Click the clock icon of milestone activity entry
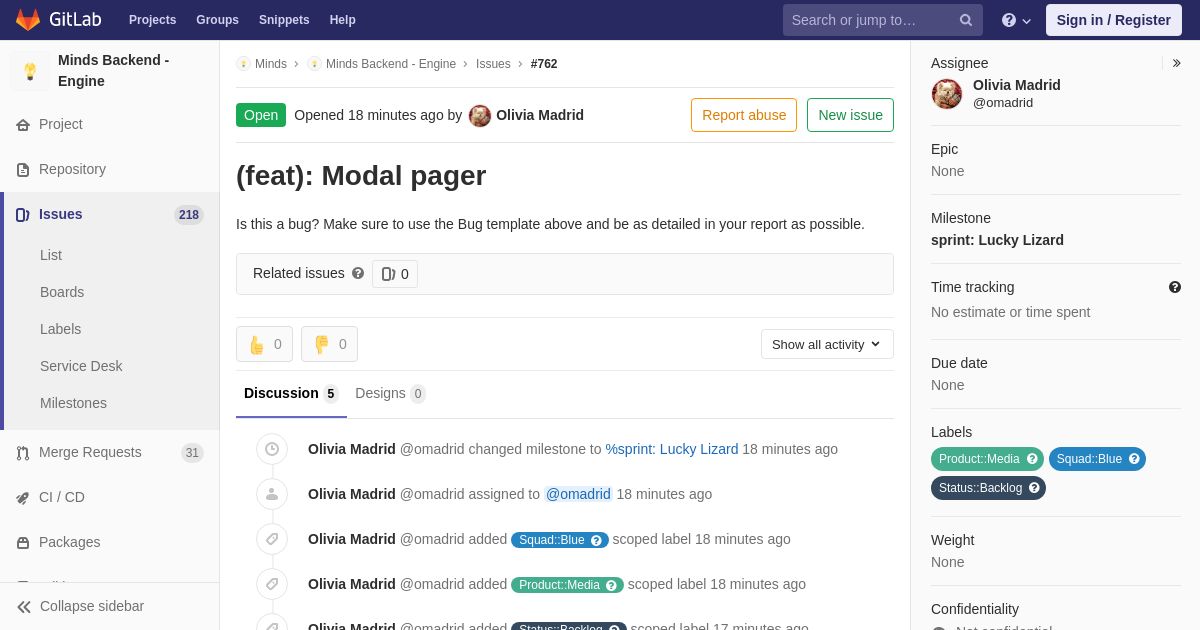Screen dimensions: 1200x630 pyautogui.click(x=272, y=449)
